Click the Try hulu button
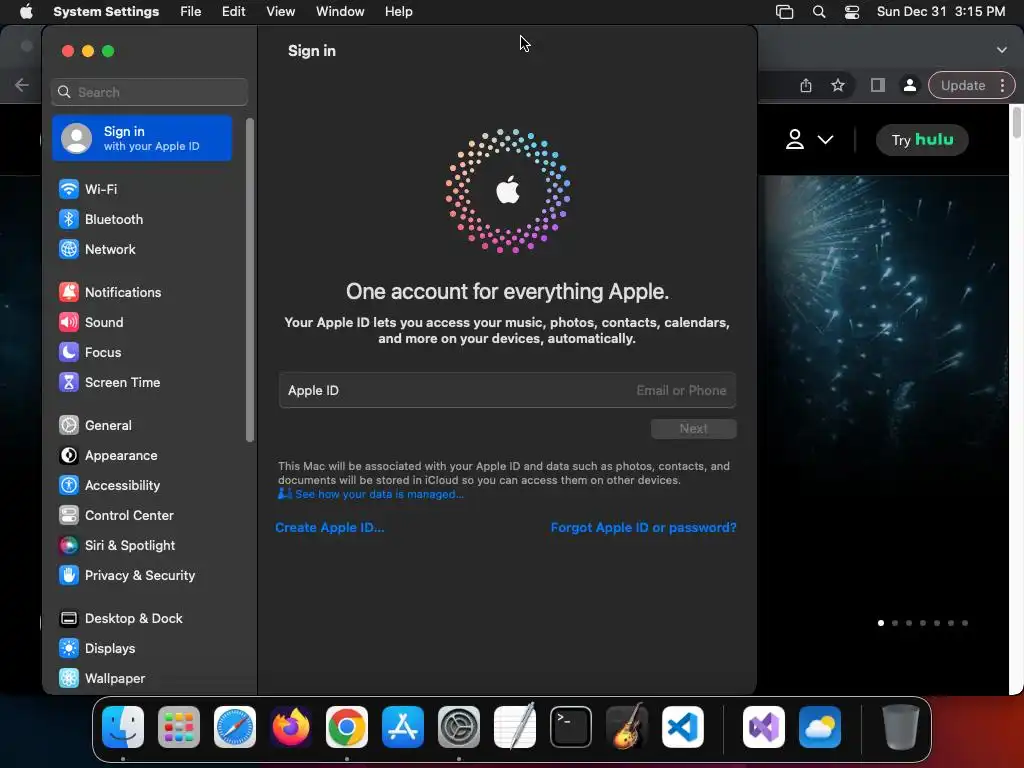This screenshot has height=768, width=1024. point(922,140)
